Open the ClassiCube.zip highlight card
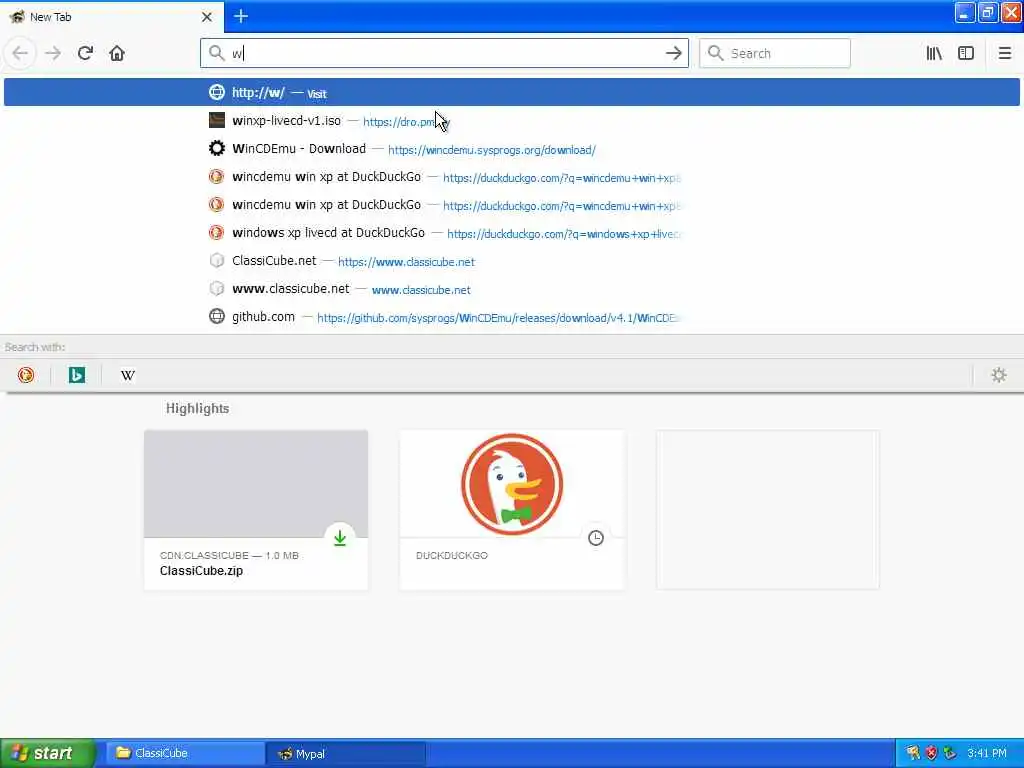Viewport: 1024px width, 768px height. 256,510
